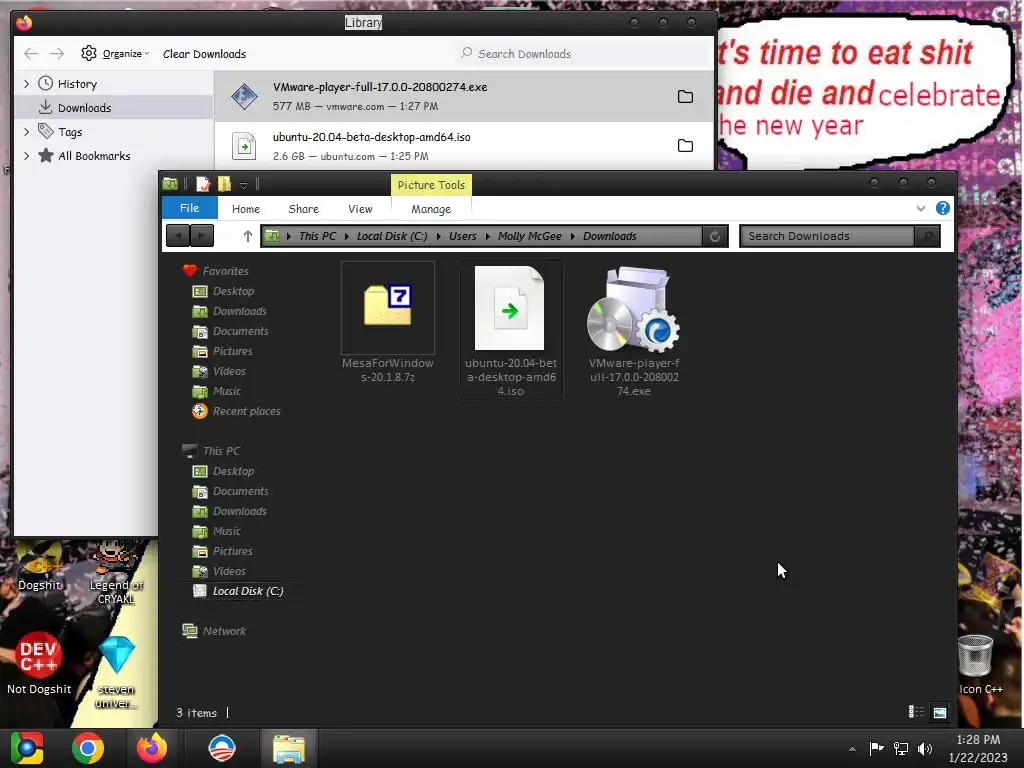Image resolution: width=1024 pixels, height=768 pixels.
Task: Select Favorites in navigation pane
Action: click(216, 270)
